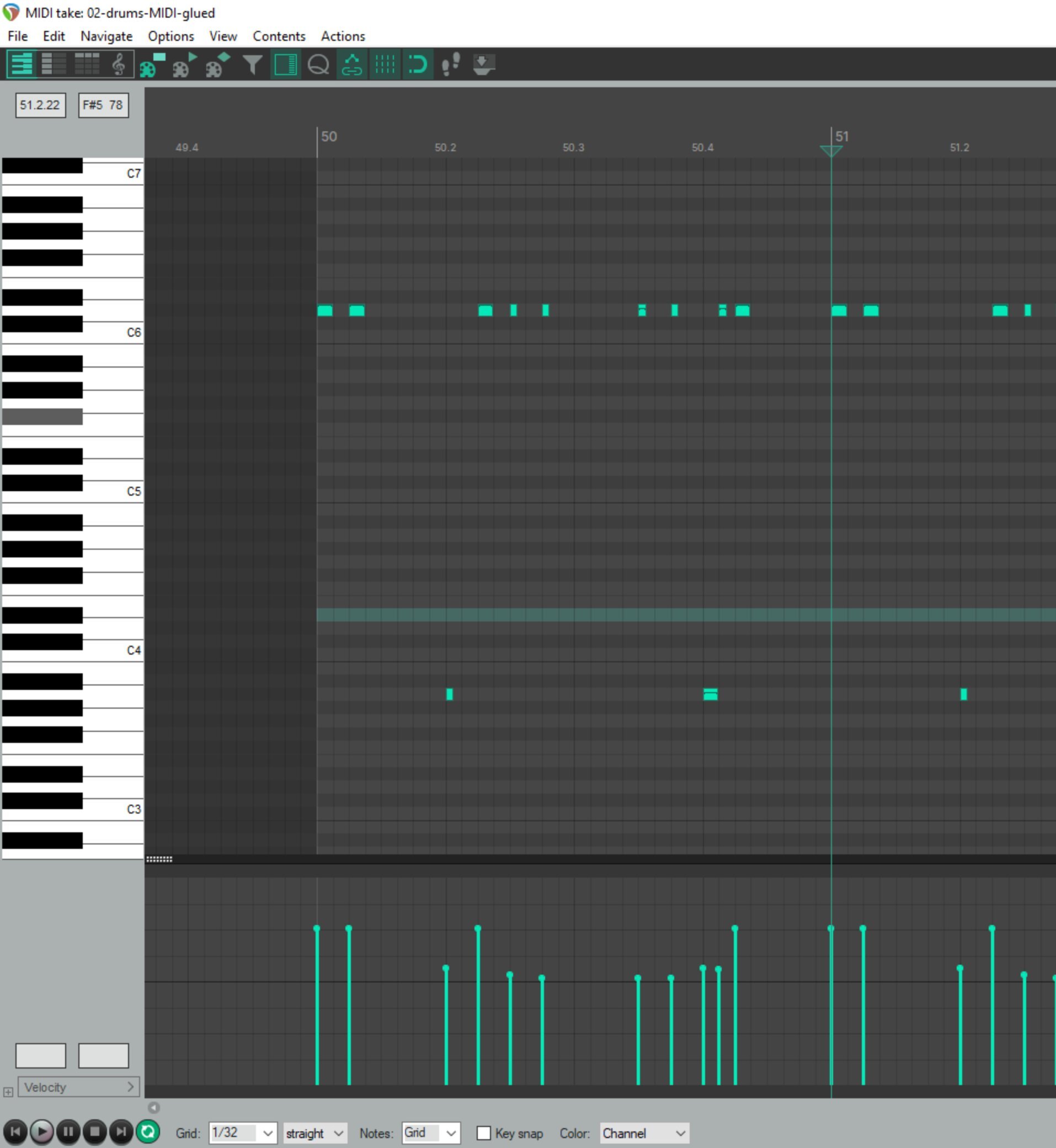The width and height of the screenshot is (1056, 1148).
Task: Click the Pause transport button
Action: [x=68, y=1131]
